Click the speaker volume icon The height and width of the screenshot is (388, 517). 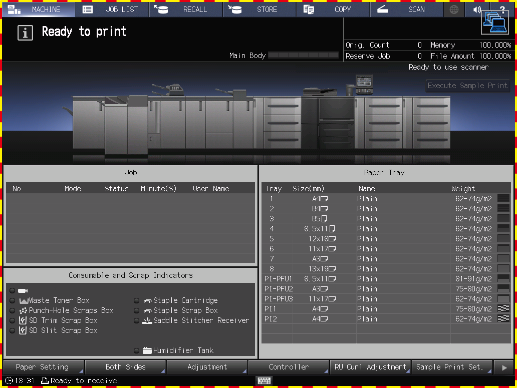coord(477,10)
